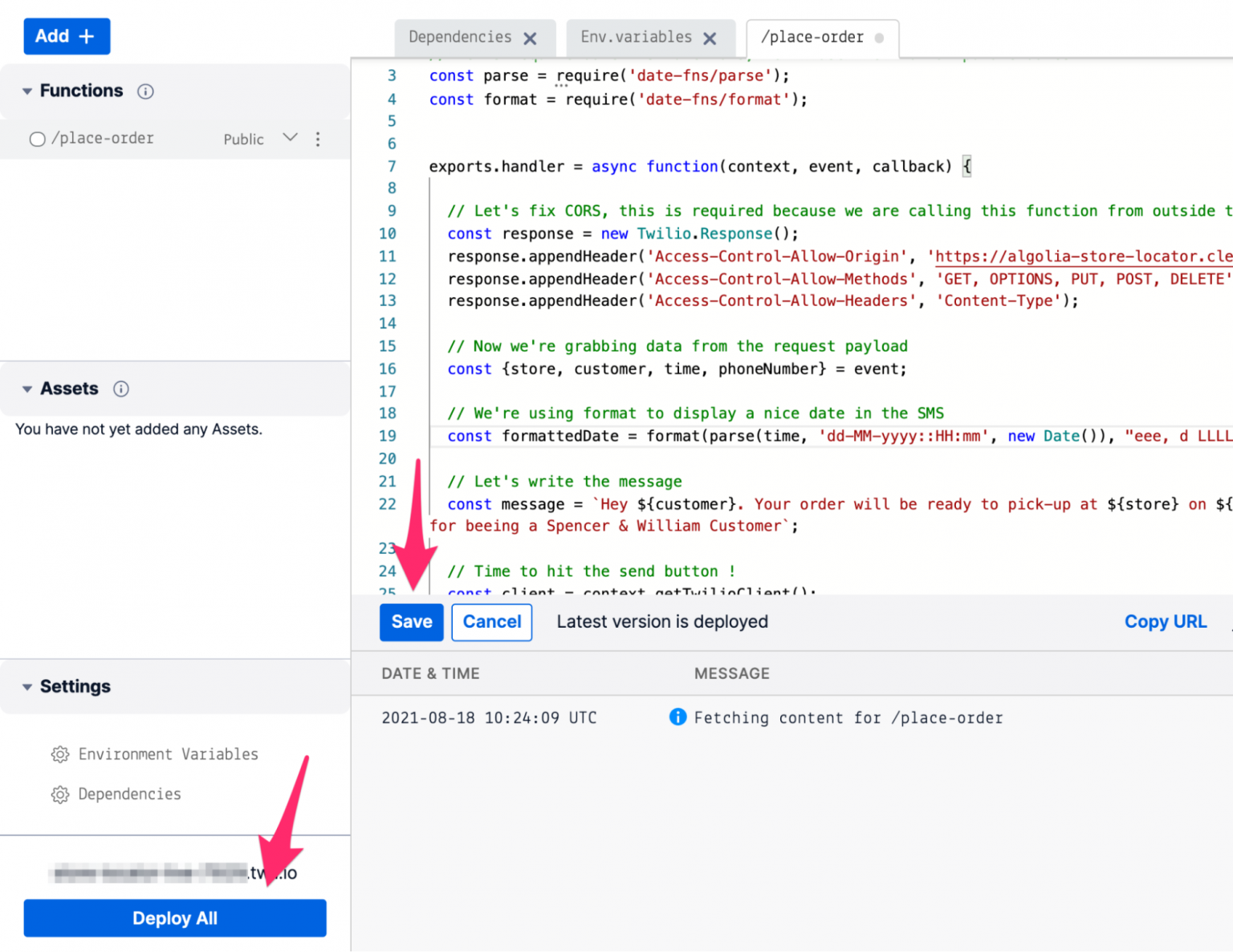1233x952 pixels.
Task: Click the log timestamp 2021-08-18 10:24:09 UTC
Action: point(490,718)
